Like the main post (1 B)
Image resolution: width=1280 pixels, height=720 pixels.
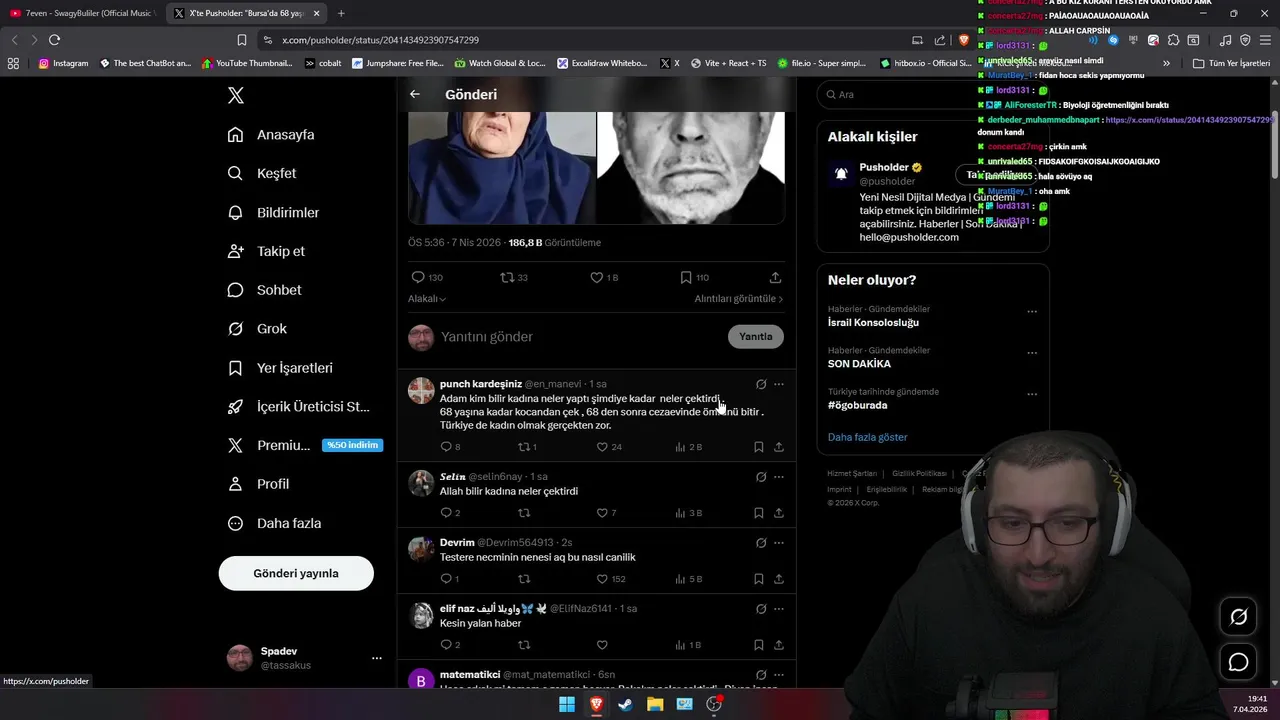click(596, 277)
